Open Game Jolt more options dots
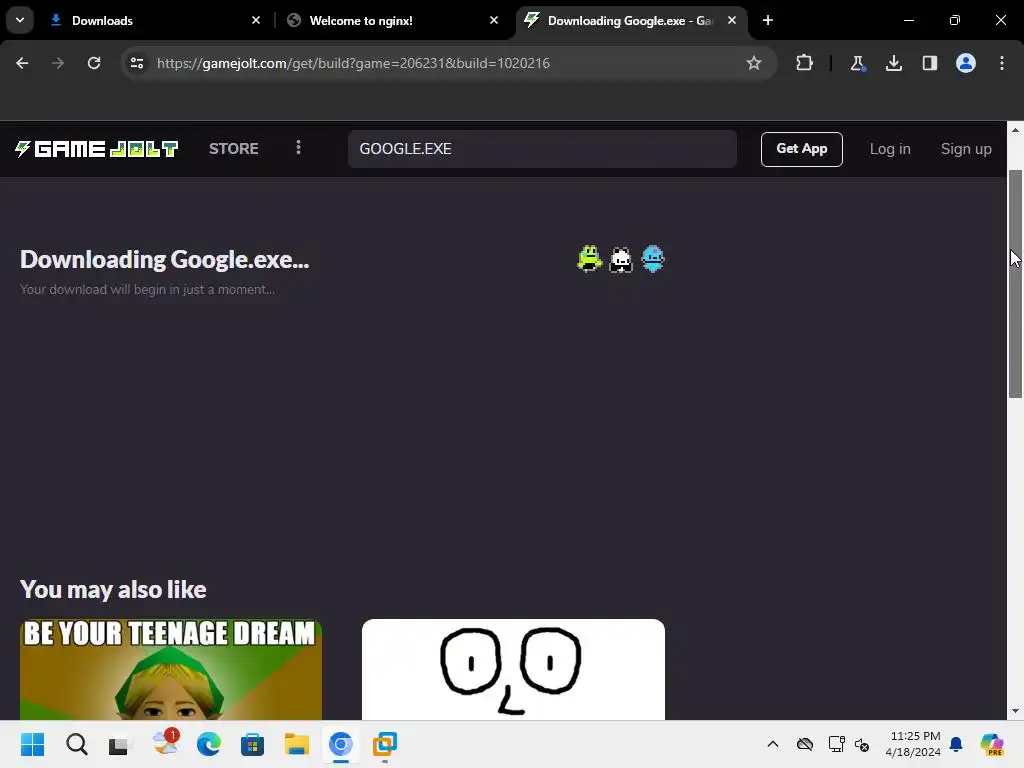1024x768 pixels. [x=298, y=148]
